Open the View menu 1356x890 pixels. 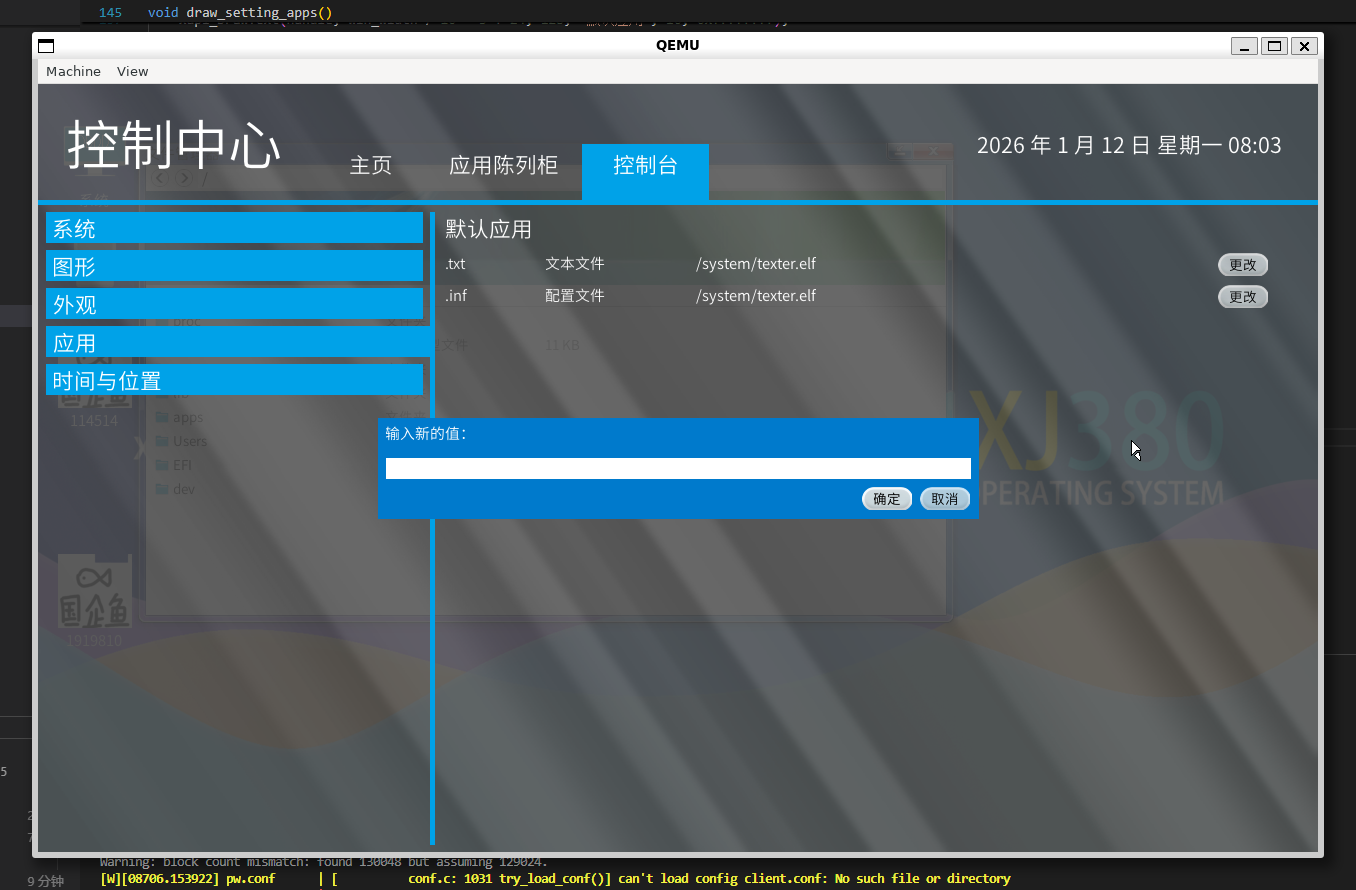[132, 71]
